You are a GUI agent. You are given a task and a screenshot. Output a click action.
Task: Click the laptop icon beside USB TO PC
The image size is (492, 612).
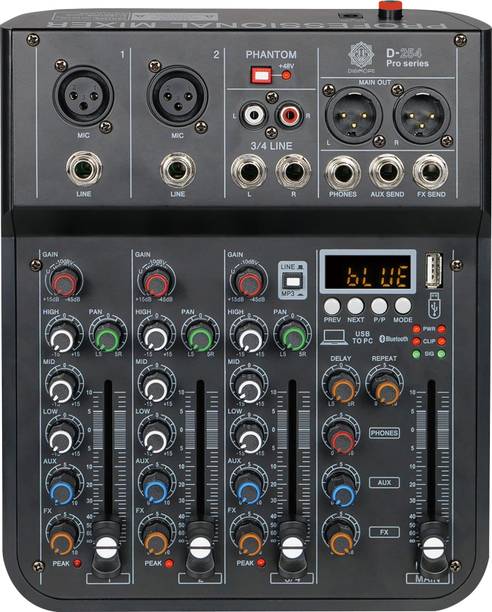(x=334, y=338)
